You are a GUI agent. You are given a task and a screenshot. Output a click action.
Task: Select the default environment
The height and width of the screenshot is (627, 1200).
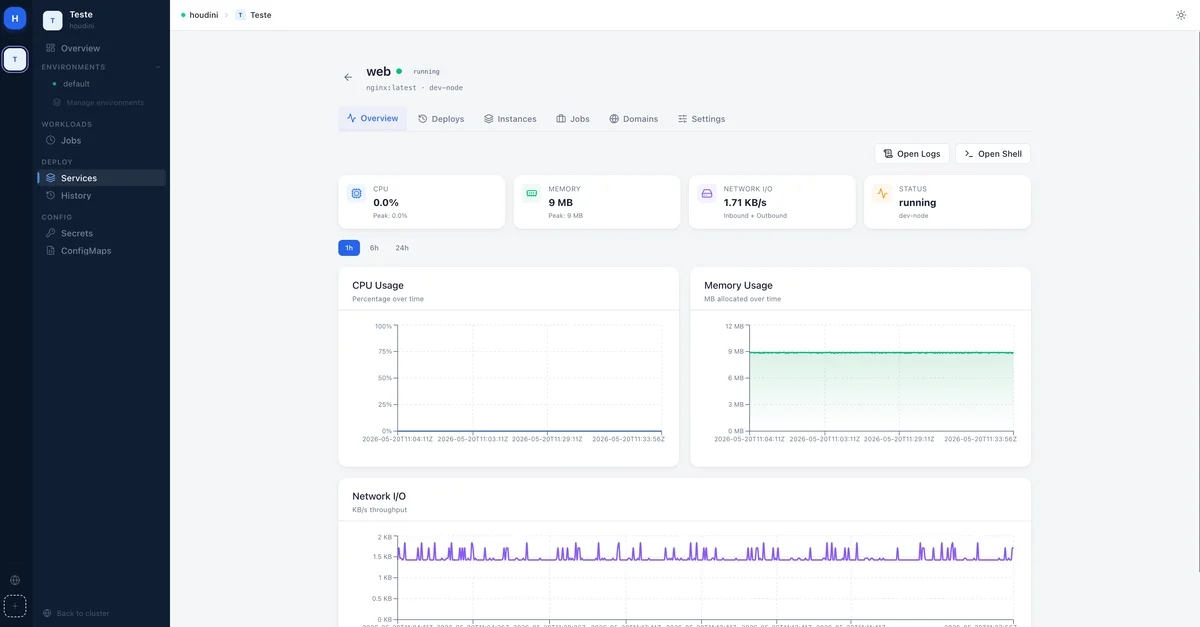click(x=76, y=84)
